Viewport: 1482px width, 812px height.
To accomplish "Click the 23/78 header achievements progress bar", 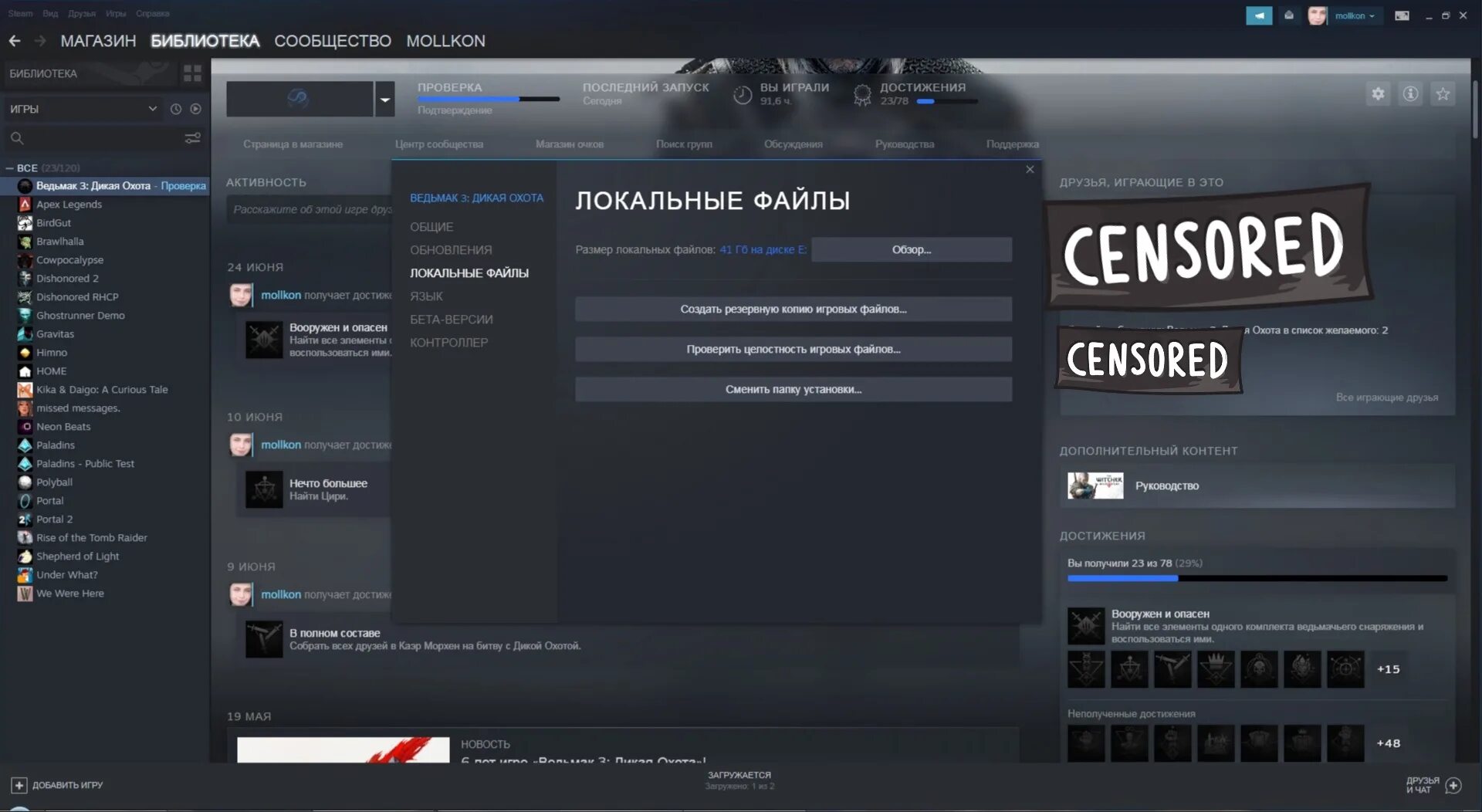I will pos(947,101).
